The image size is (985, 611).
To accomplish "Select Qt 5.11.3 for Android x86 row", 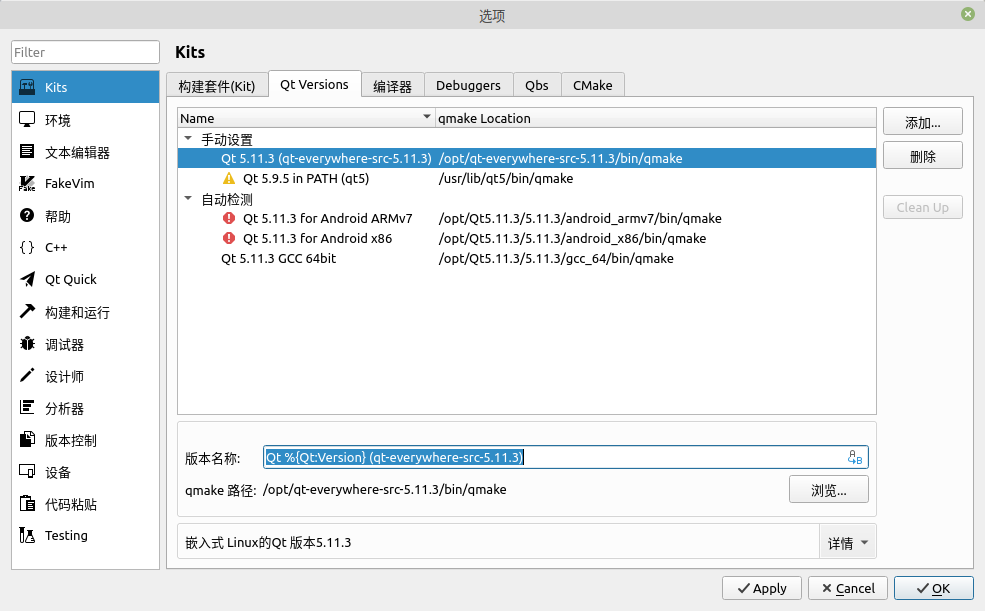I will coord(526,238).
